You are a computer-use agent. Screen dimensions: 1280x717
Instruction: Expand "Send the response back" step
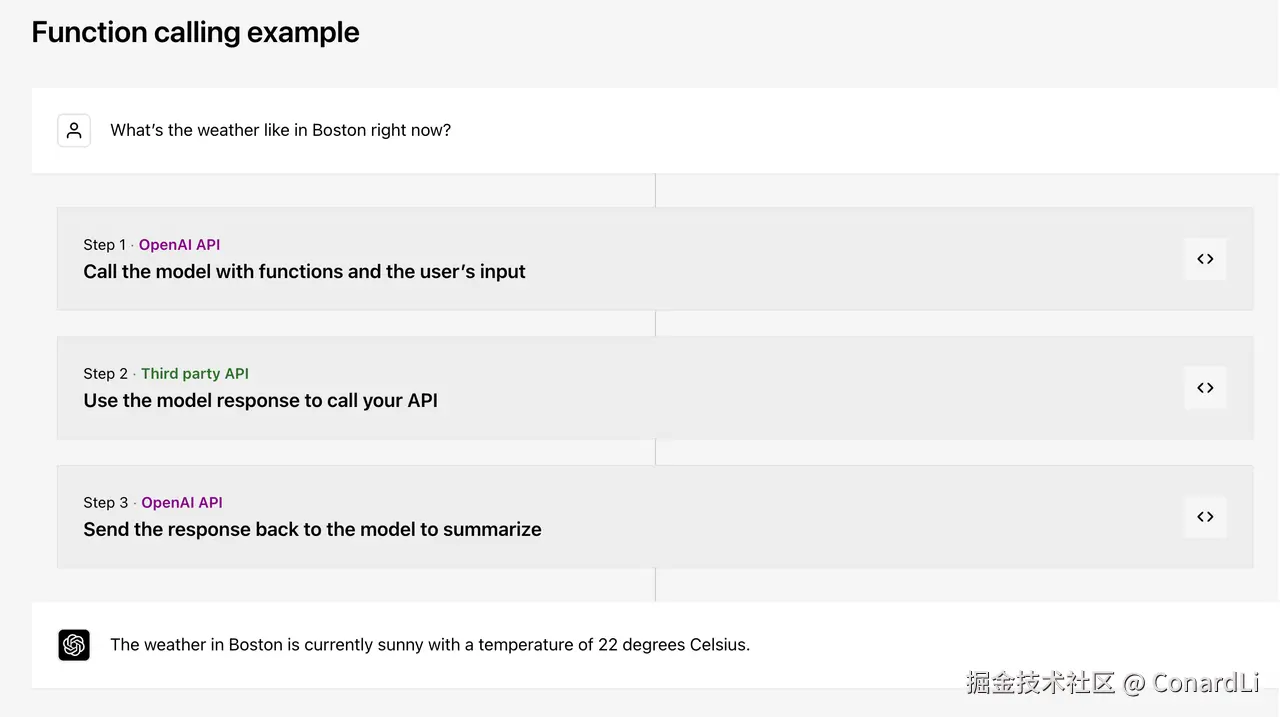pos(312,530)
